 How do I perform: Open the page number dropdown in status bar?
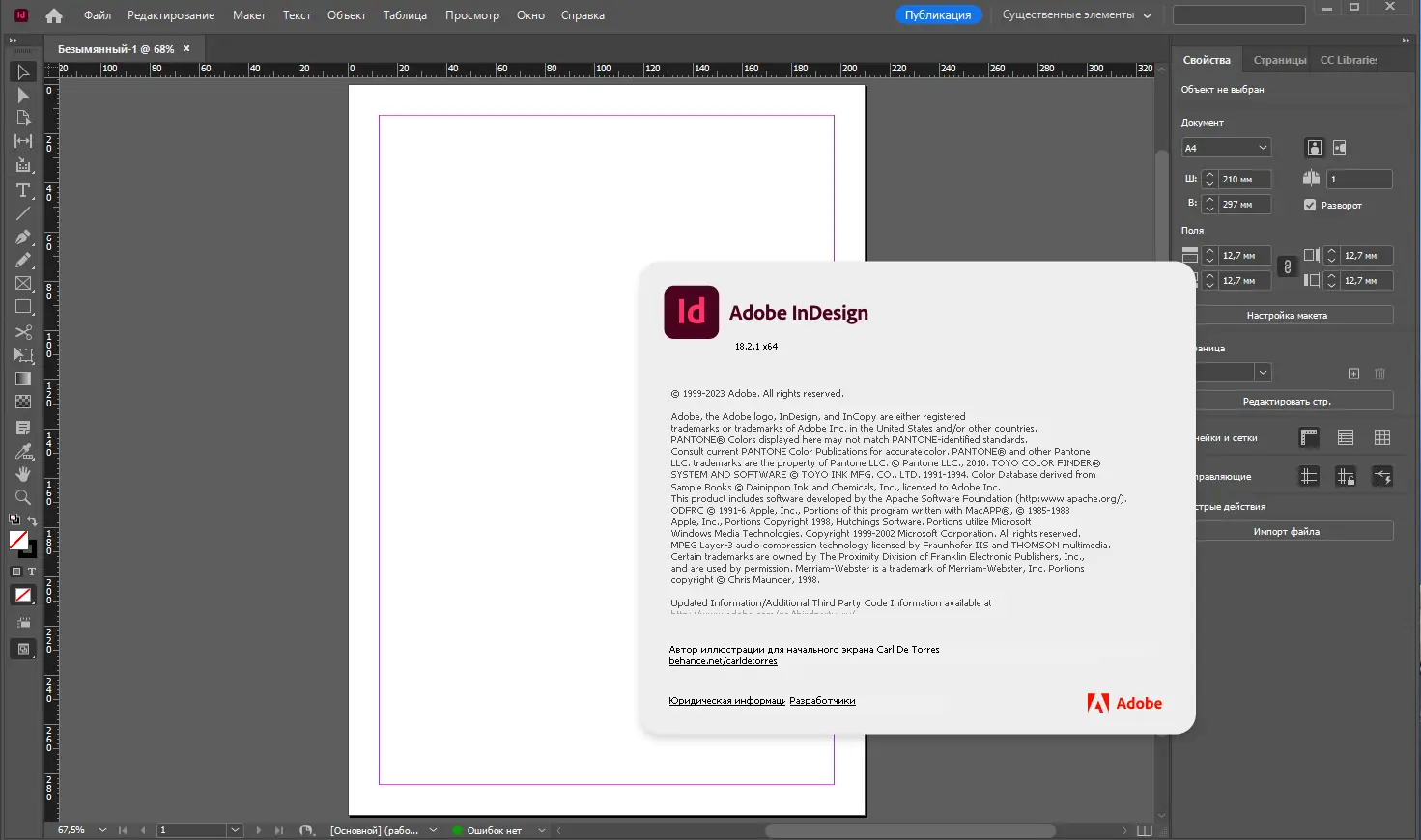click(235, 829)
